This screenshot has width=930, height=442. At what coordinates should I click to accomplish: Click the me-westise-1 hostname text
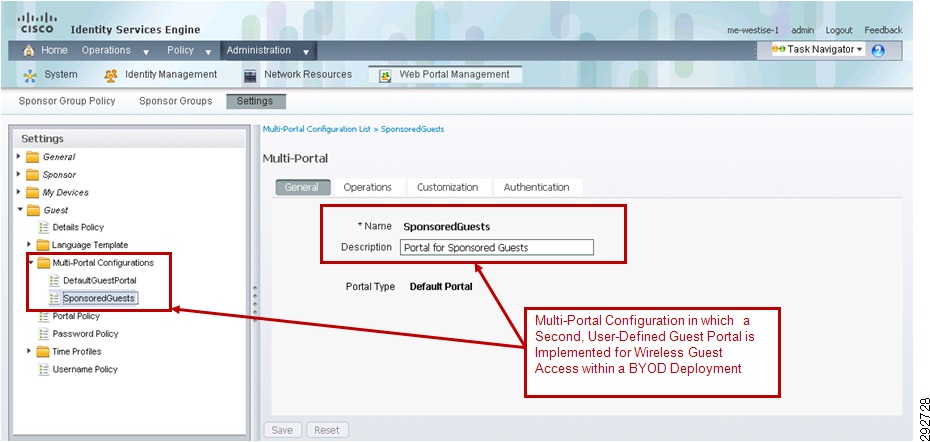pos(753,30)
